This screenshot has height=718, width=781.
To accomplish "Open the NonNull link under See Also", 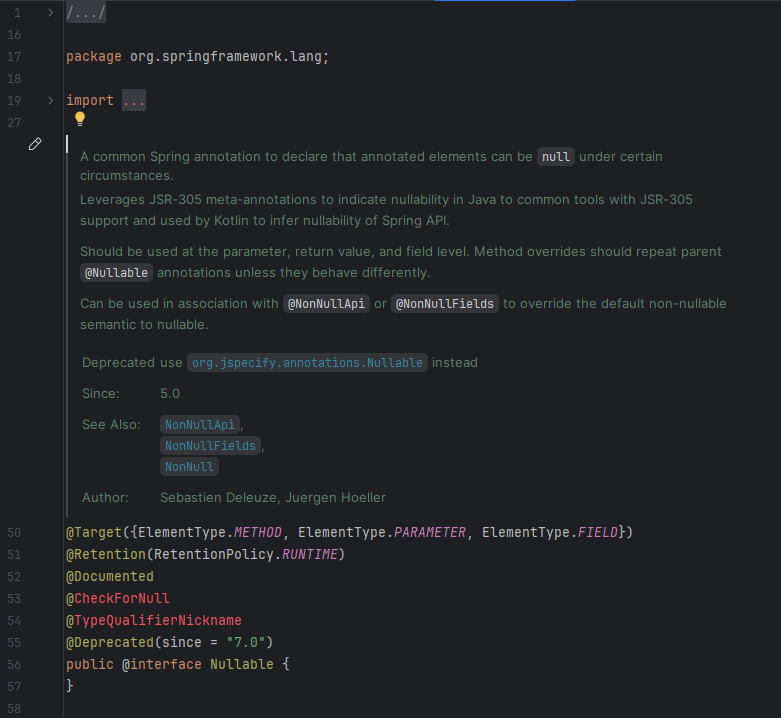I will pyautogui.click(x=189, y=466).
